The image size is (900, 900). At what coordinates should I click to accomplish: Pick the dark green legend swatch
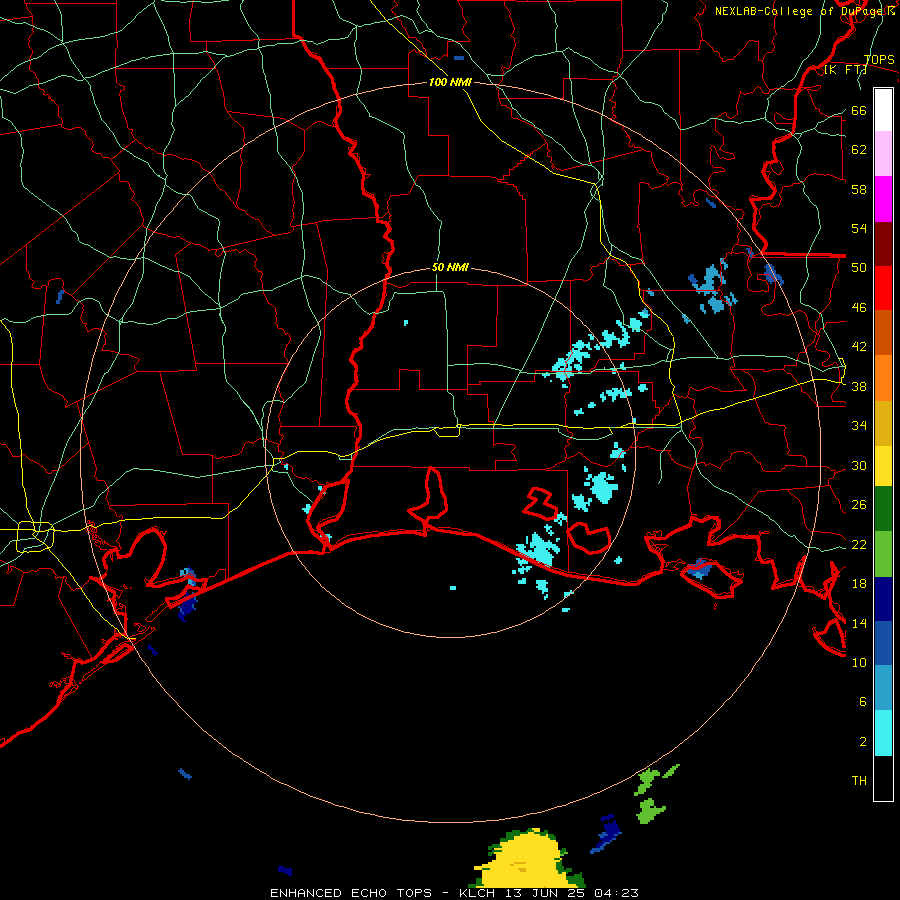883,509
